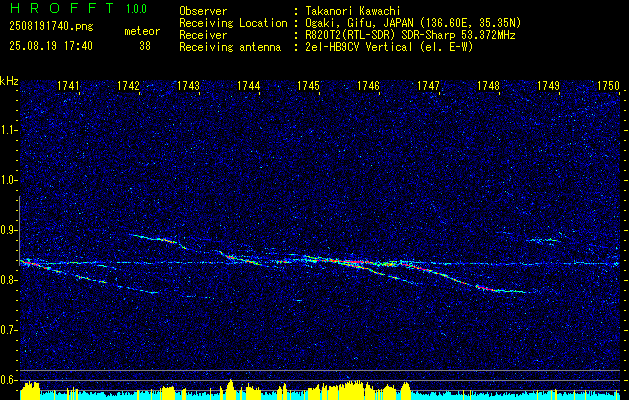The image size is (629, 400).
Task: Click the 0.8 kHz axis label
Action: [x=8, y=280]
